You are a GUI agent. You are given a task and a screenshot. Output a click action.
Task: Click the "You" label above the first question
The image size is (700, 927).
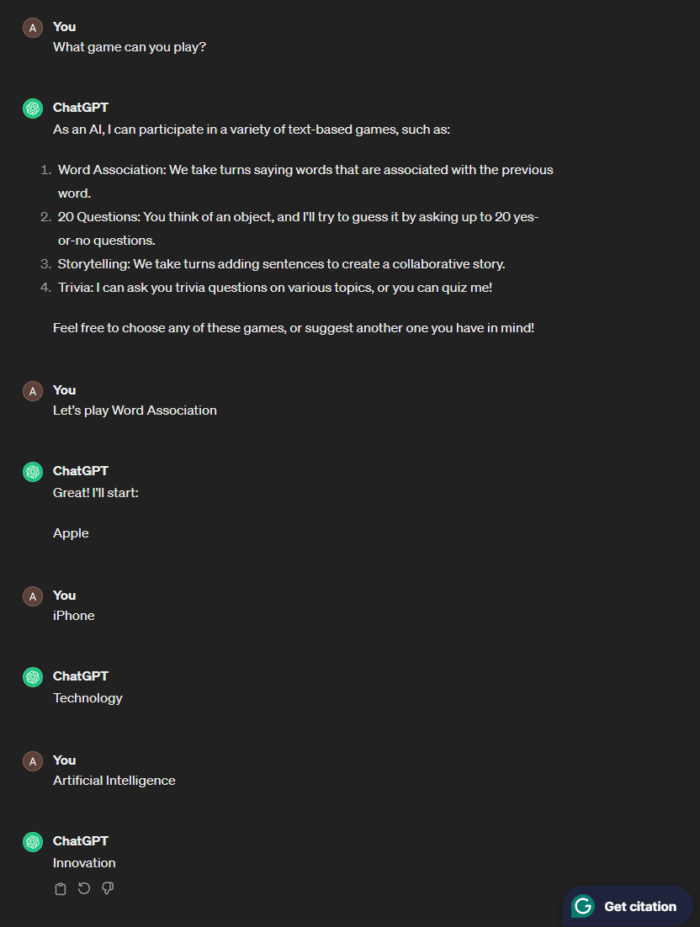point(64,27)
